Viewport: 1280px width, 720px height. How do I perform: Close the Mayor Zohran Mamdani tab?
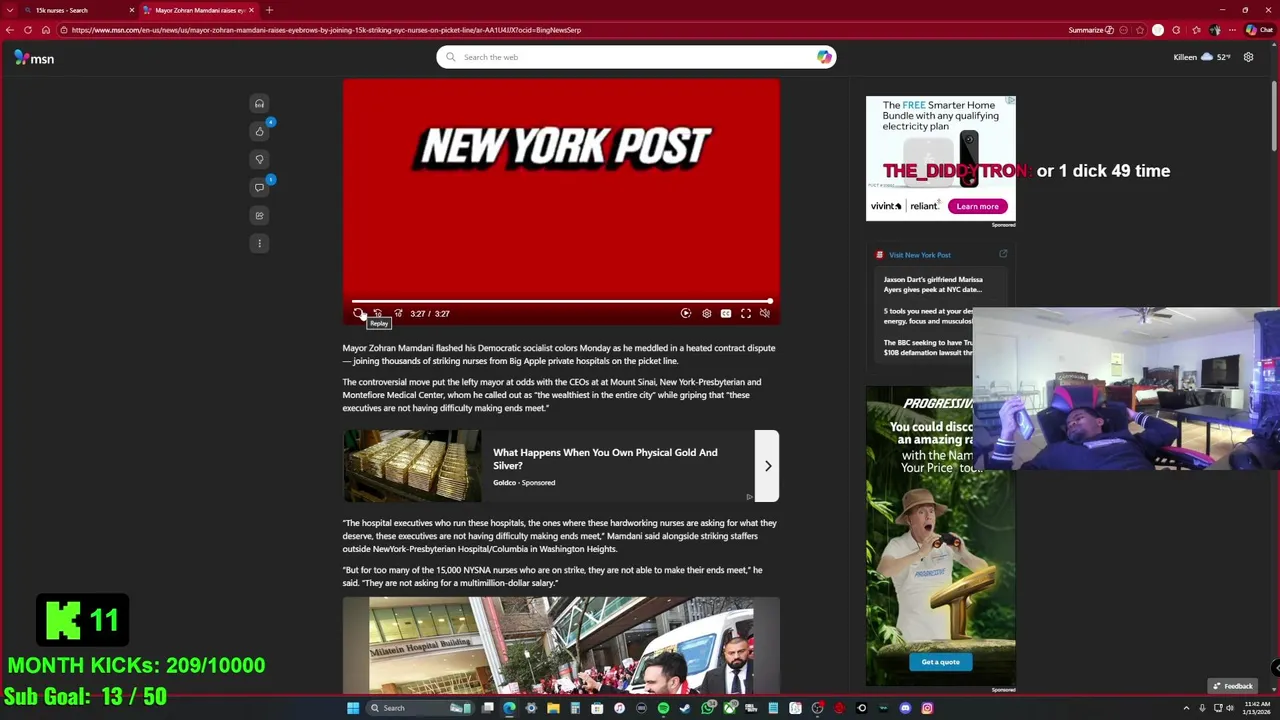pyautogui.click(x=251, y=10)
